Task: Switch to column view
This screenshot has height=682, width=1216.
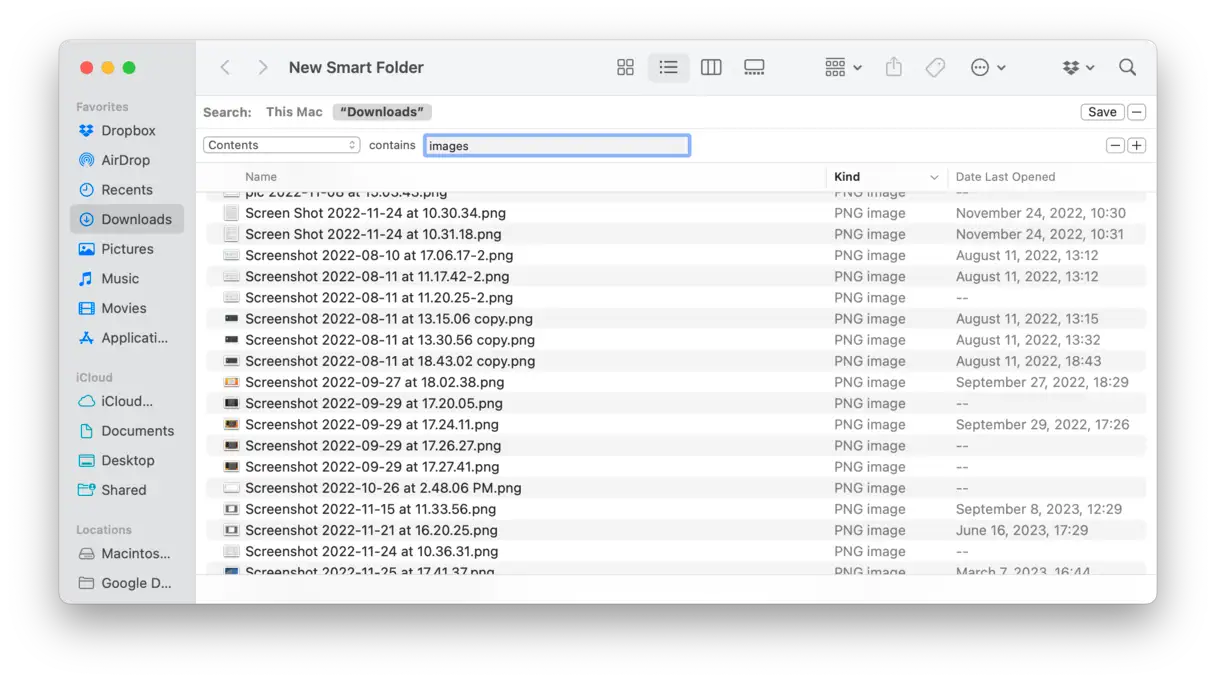Action: [711, 67]
